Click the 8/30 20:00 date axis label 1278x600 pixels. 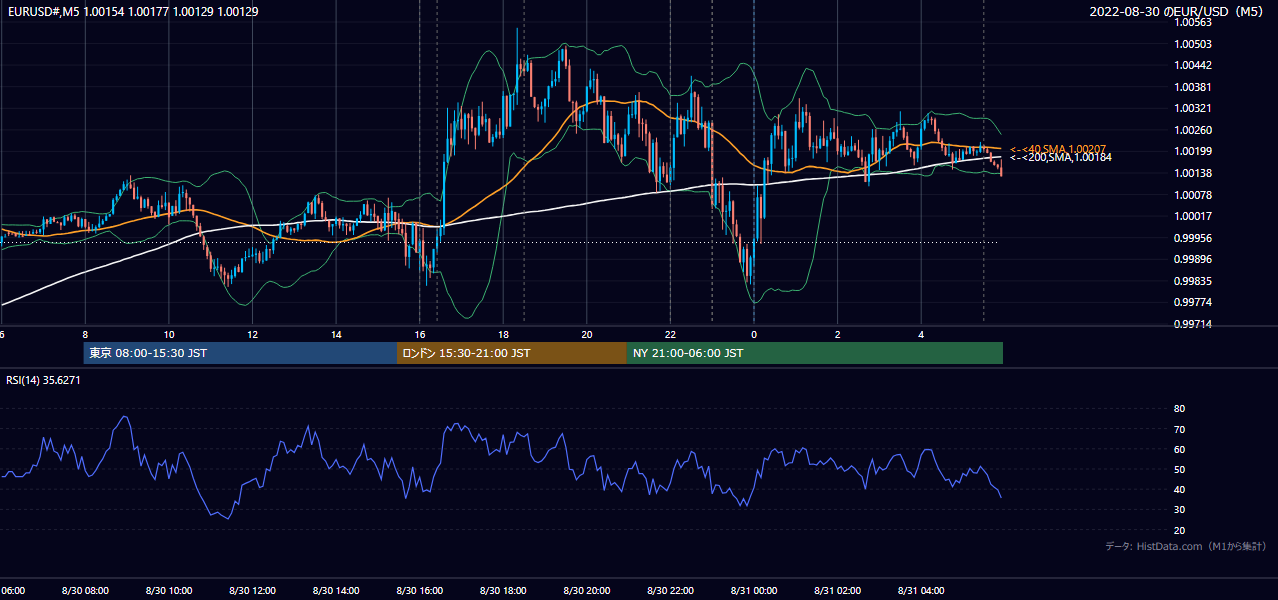click(x=587, y=591)
